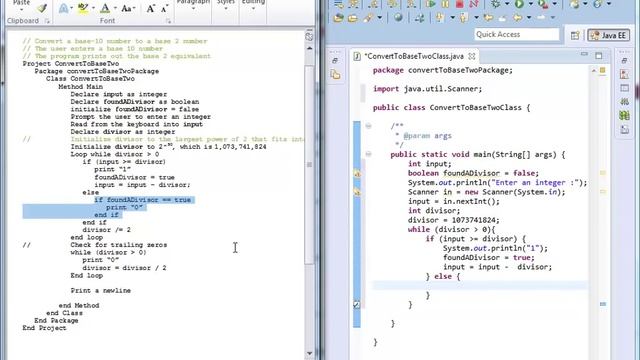
Task: Click the Suspend button in Eclipse toolbar
Action: 445,4
